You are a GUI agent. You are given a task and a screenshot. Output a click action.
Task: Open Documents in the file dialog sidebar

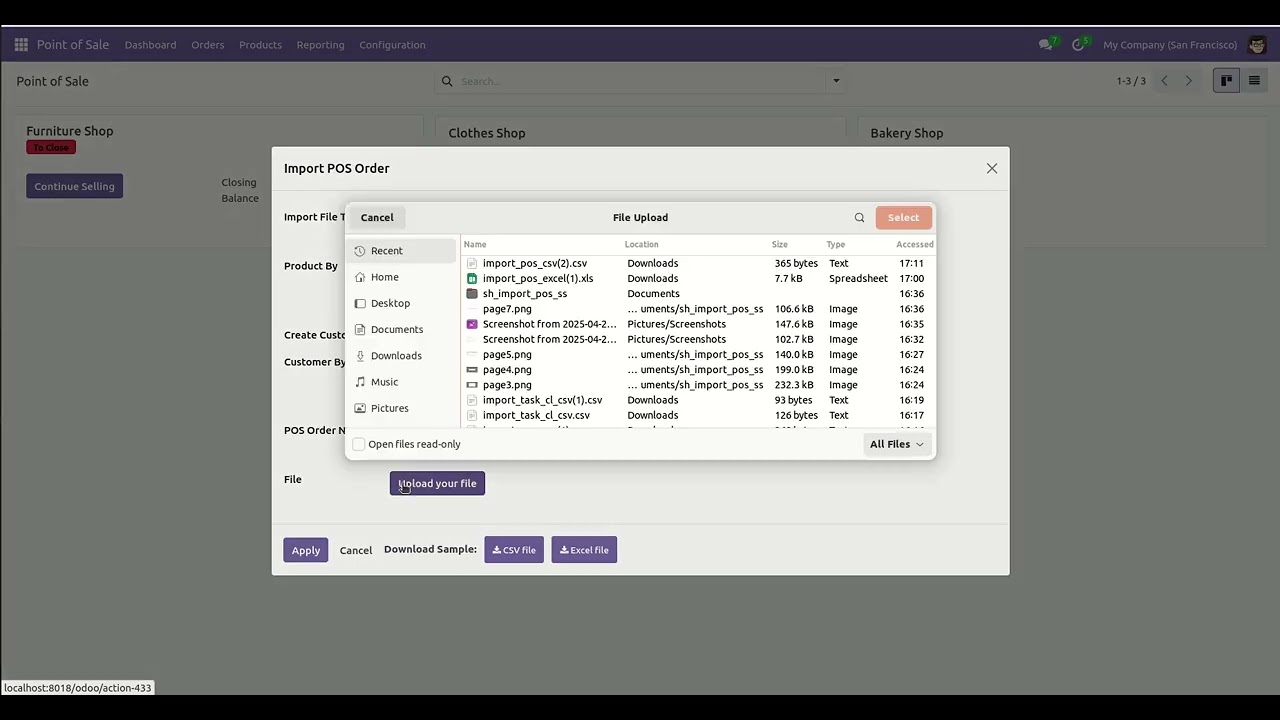400,329
